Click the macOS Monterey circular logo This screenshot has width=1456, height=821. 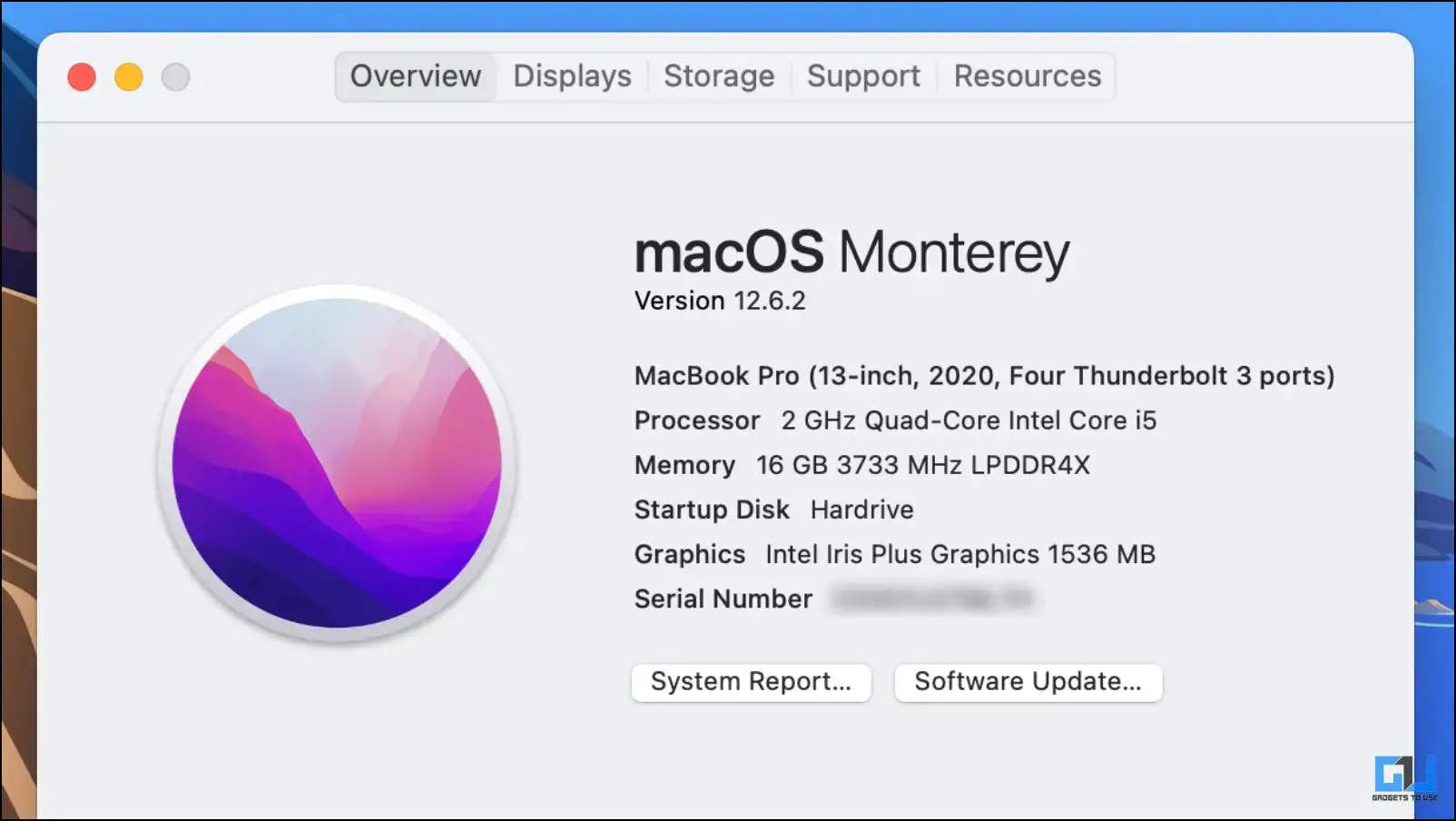(x=337, y=463)
